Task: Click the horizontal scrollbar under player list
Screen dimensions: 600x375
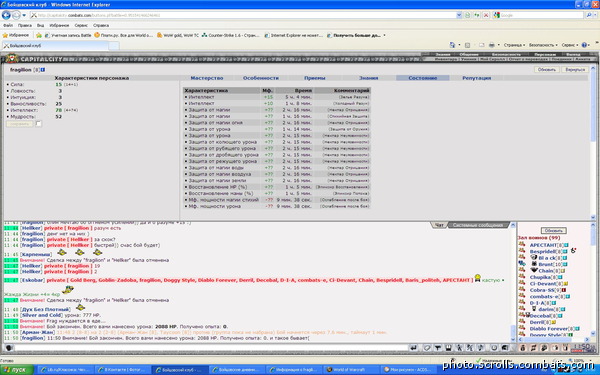Action: point(553,339)
